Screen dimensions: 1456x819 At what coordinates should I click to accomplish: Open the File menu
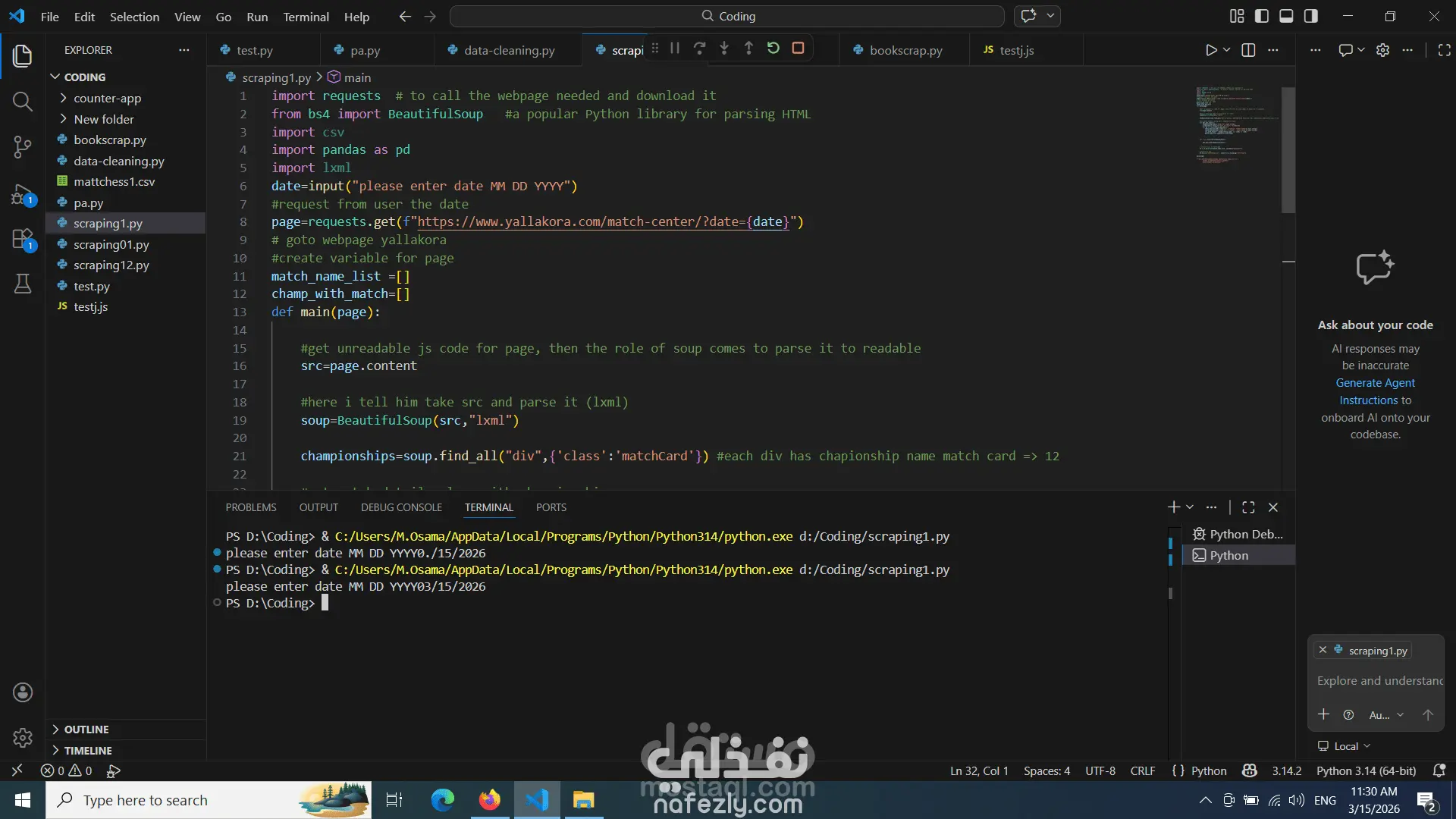50,17
